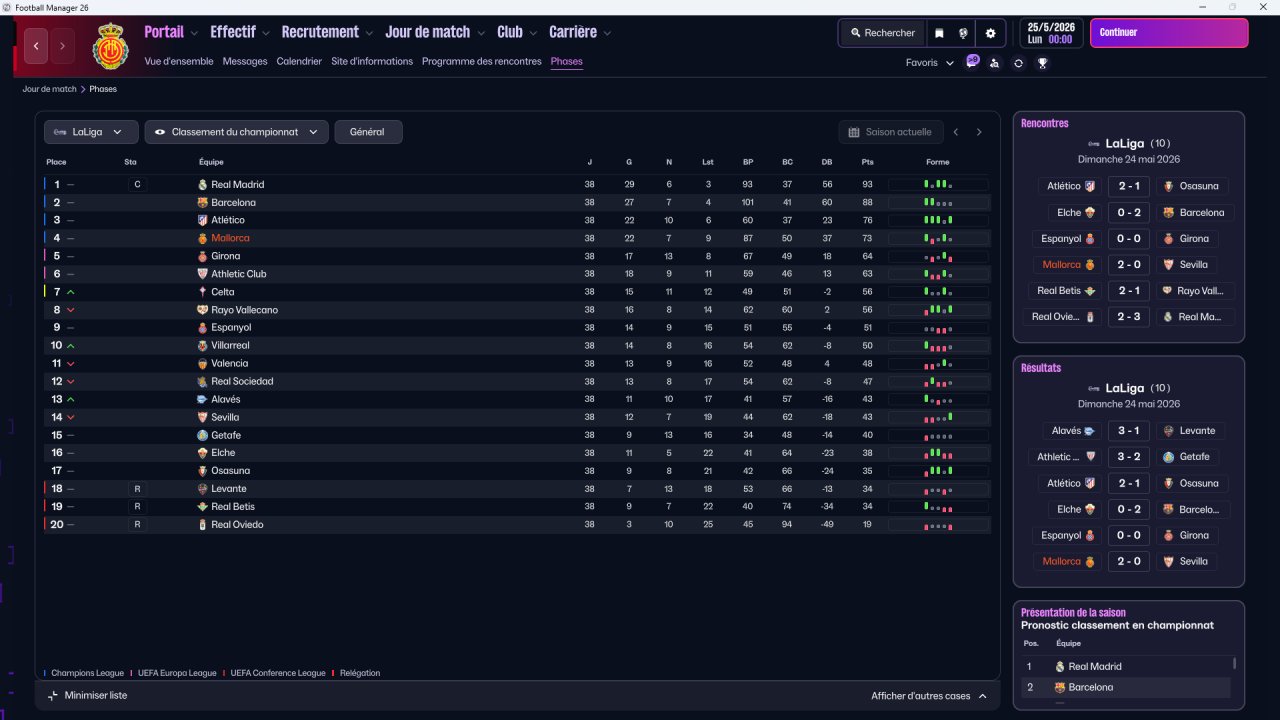Click Atlético crest in league table
This screenshot has width=1280, height=720.
point(203,220)
